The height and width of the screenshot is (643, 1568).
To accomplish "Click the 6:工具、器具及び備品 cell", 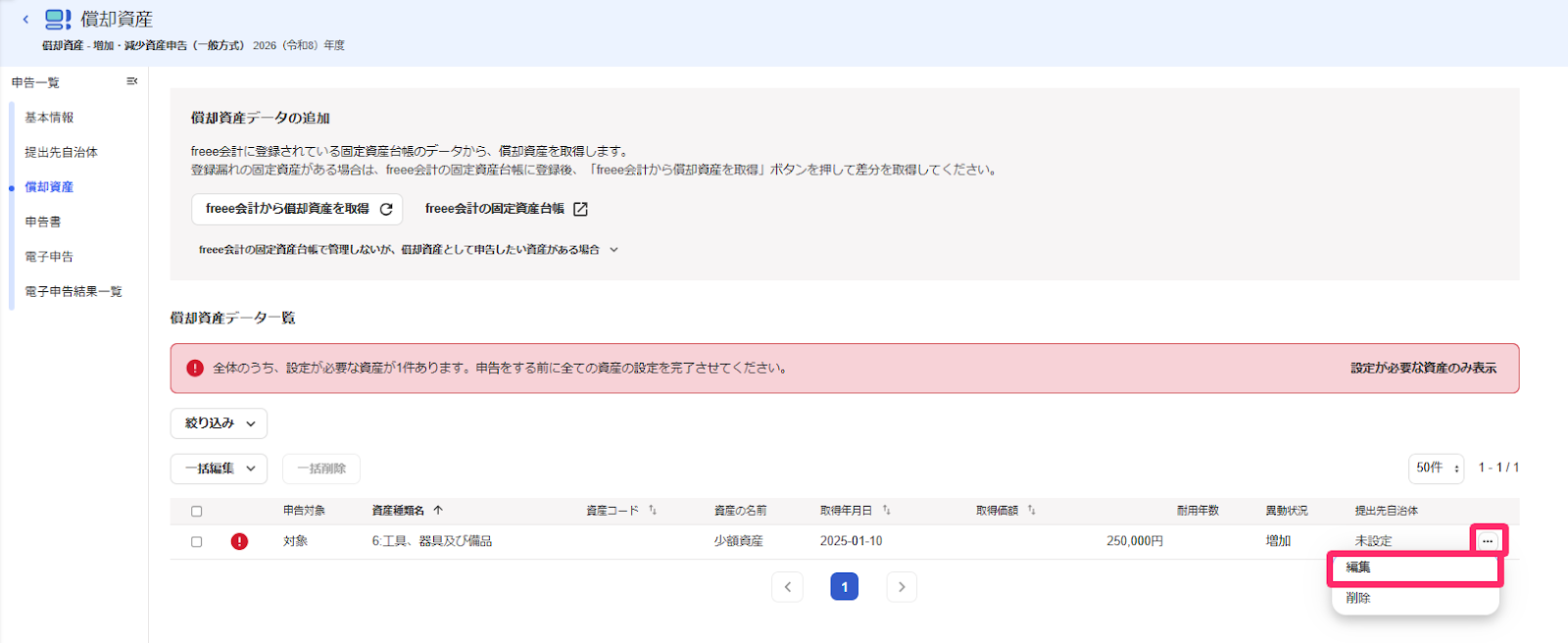I will point(432,541).
